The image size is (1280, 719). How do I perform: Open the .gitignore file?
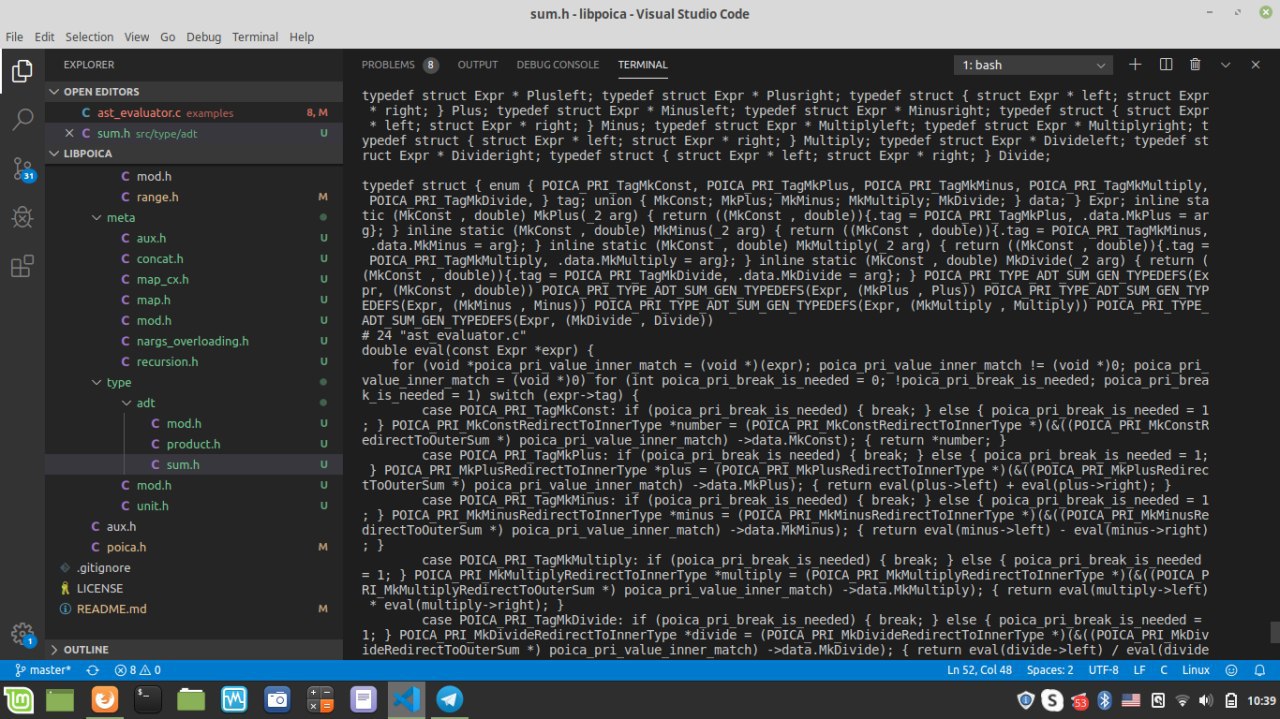click(193, 568)
